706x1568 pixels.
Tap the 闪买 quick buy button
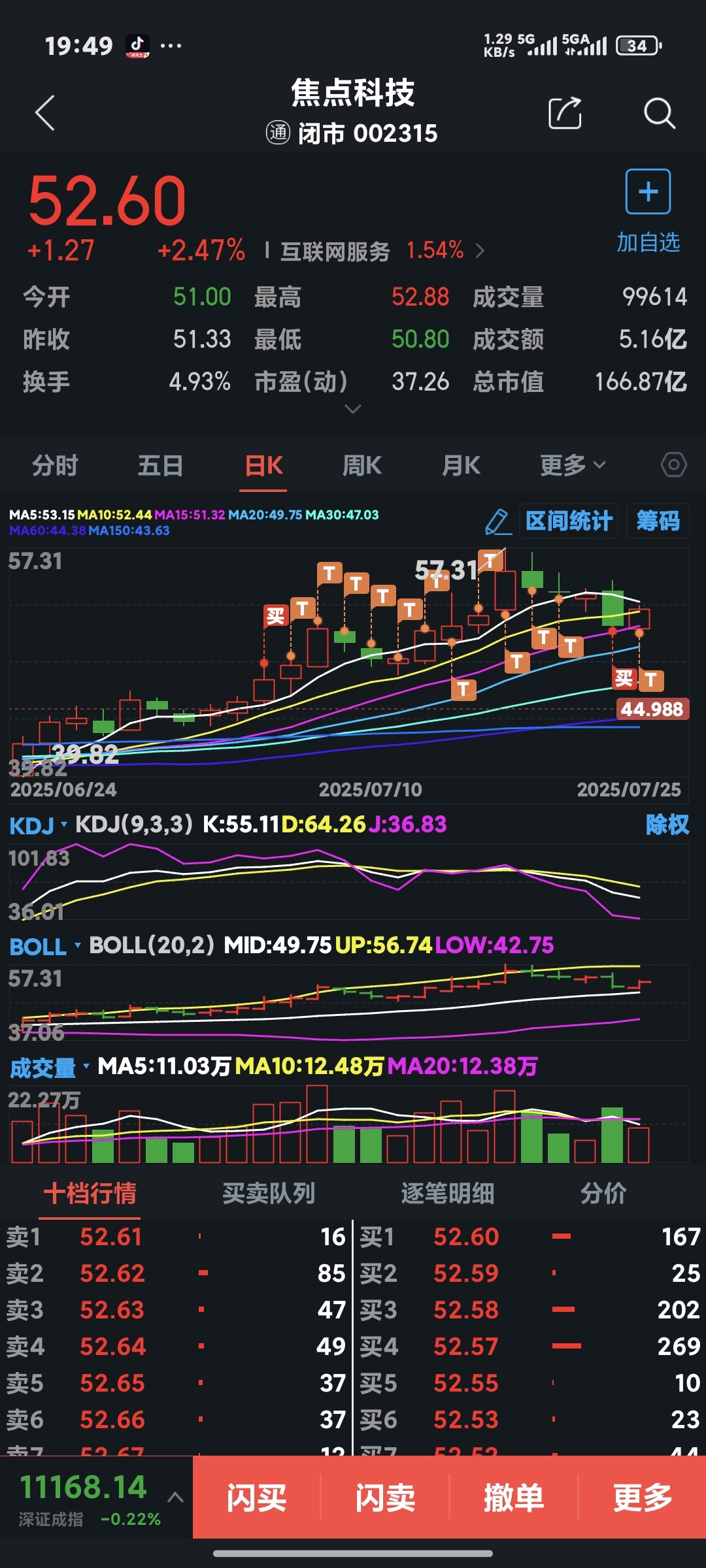click(x=257, y=1497)
